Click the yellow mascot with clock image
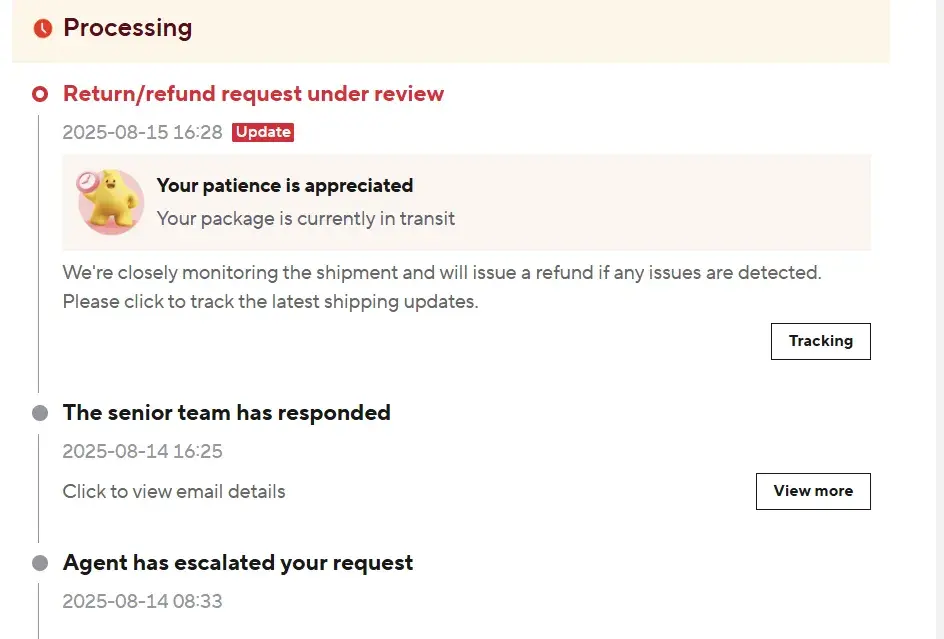The height and width of the screenshot is (639, 944). pyautogui.click(x=110, y=201)
